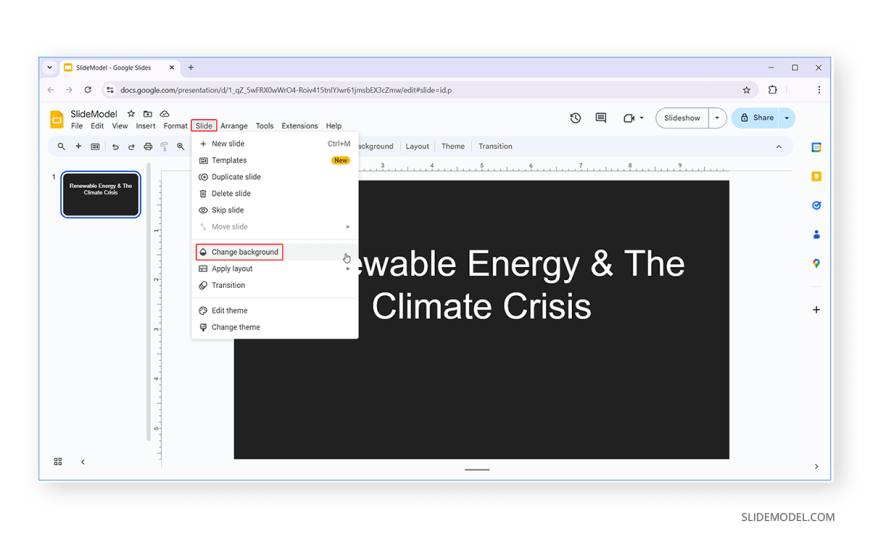The height and width of the screenshot is (539, 870).
Task: Select Change background menu item
Action: tap(275, 252)
